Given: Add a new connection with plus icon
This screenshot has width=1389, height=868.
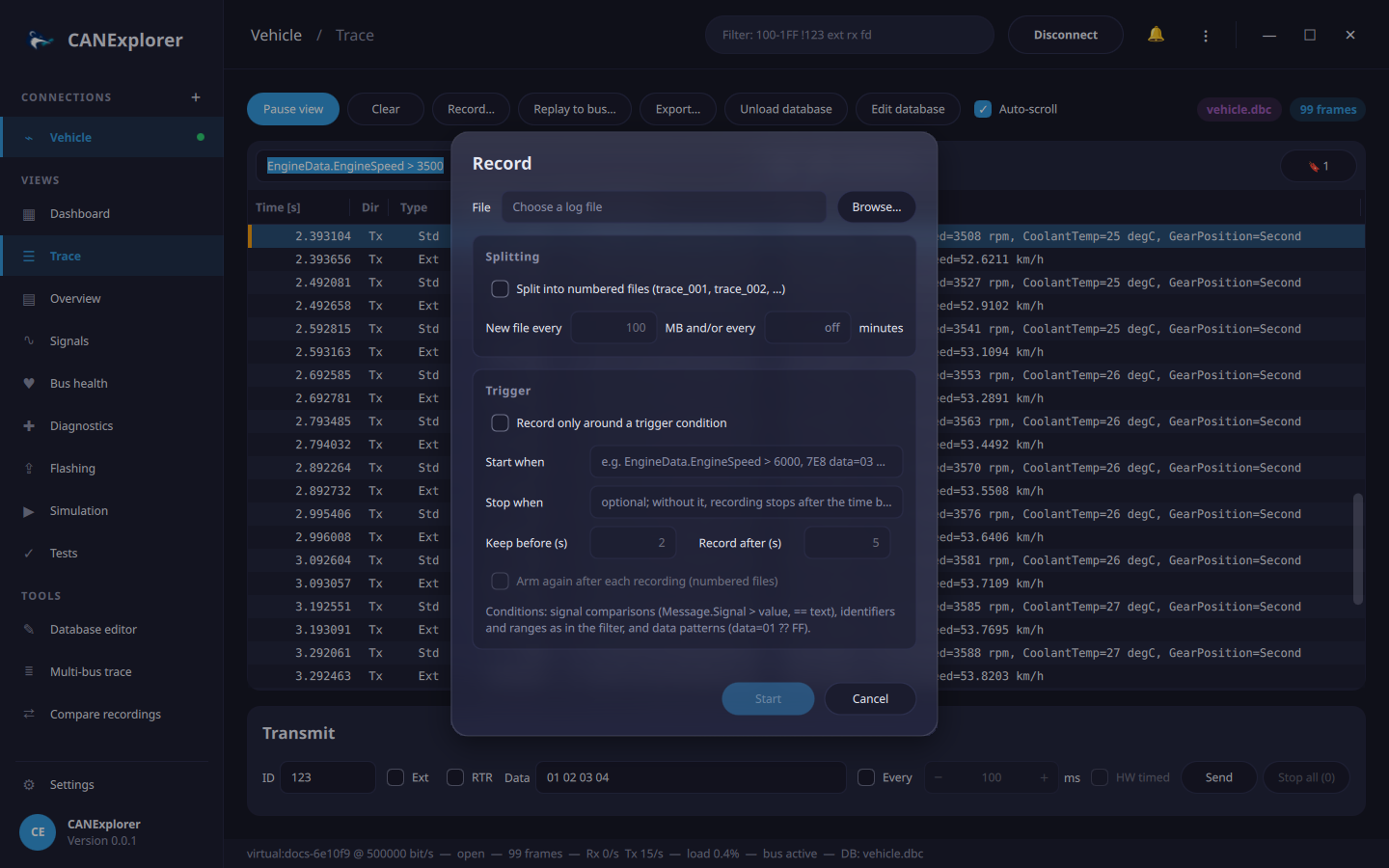Looking at the screenshot, I should tap(196, 97).
